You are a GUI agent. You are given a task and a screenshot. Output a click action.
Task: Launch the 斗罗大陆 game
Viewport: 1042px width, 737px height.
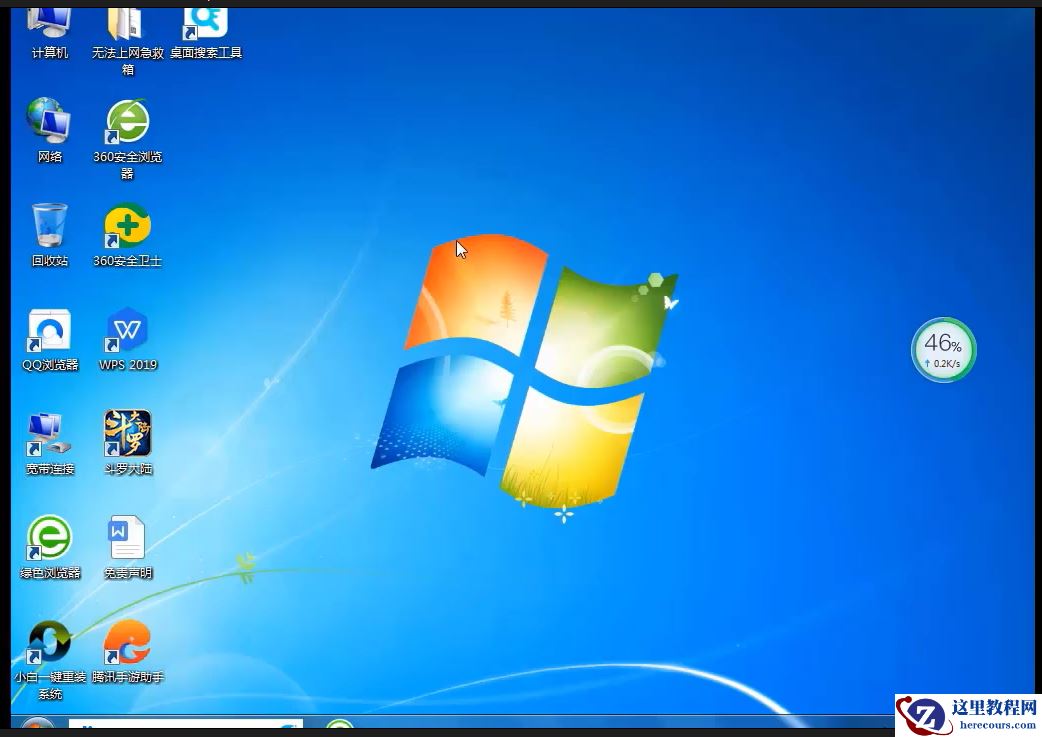[126, 430]
